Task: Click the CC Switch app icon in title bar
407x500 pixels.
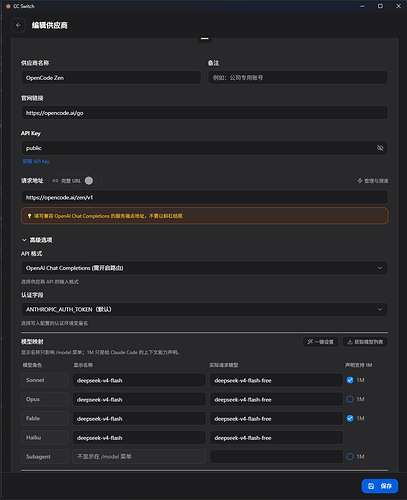Action: 8,6
